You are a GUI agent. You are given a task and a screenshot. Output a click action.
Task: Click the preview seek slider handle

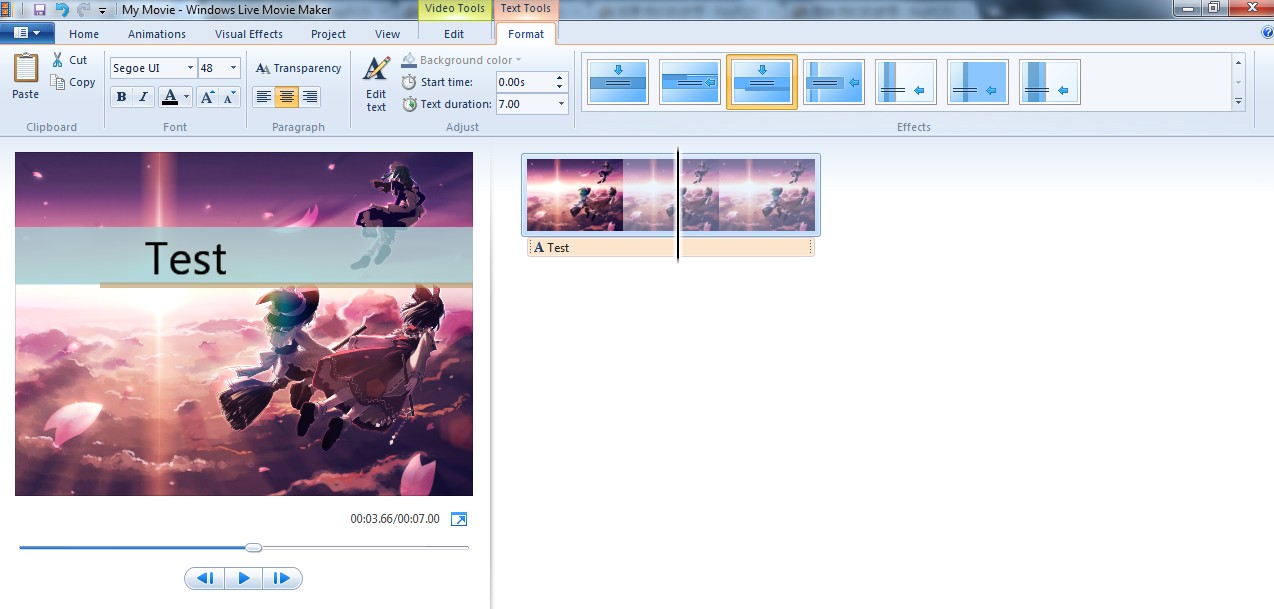254,547
